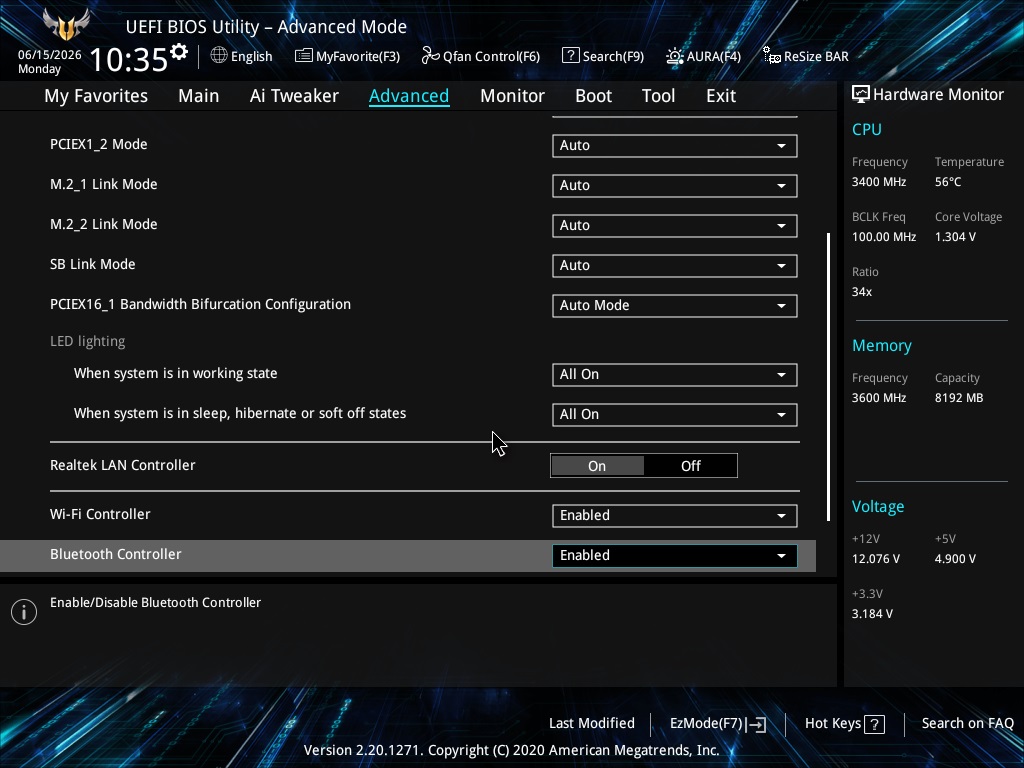Click the Search(F9) question mark icon
Screen dimensions: 1024x768
tap(570, 56)
